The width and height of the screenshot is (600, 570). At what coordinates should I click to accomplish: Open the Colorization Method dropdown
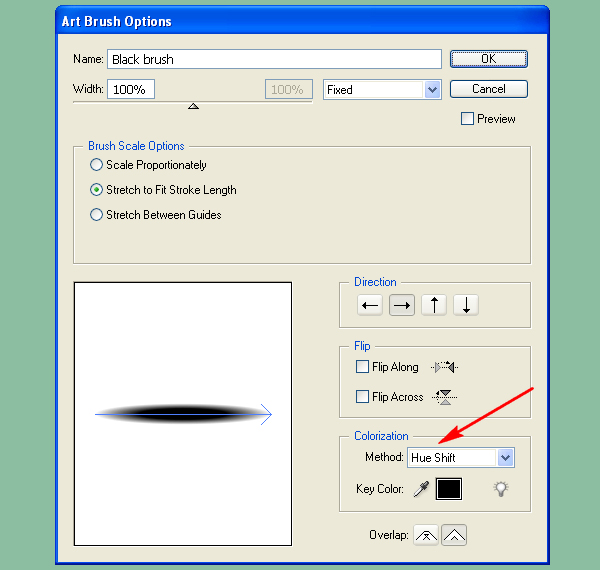point(461,458)
